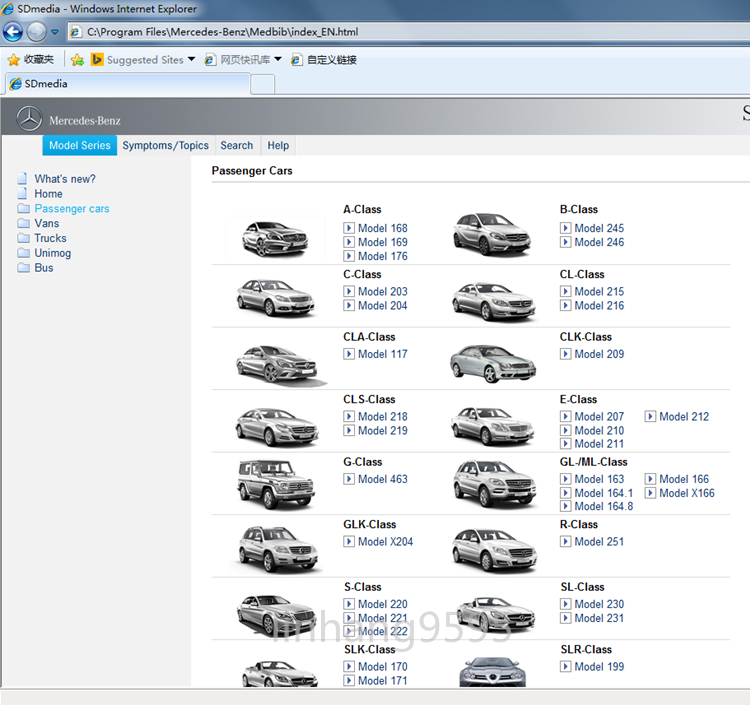Click the CLK-Class car thumbnail

click(x=493, y=364)
